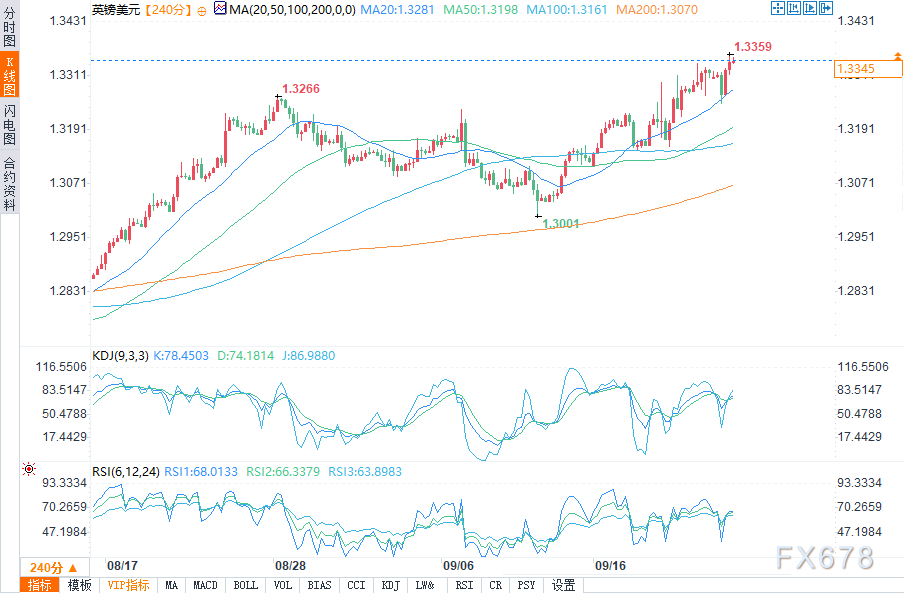The width and height of the screenshot is (904, 593).
Task: Open the 合约资料 side tab
Action: pyautogui.click(x=9, y=182)
